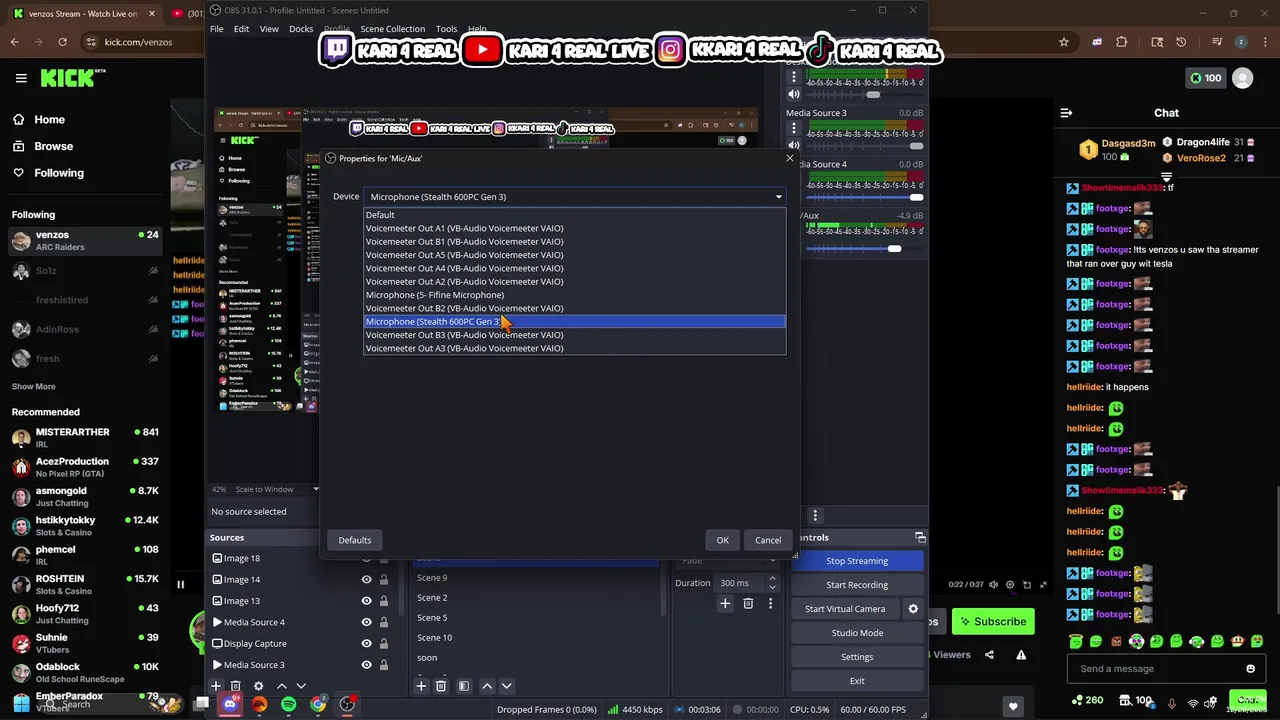Move scene up in Scenes dock

pyautogui.click(x=487, y=686)
